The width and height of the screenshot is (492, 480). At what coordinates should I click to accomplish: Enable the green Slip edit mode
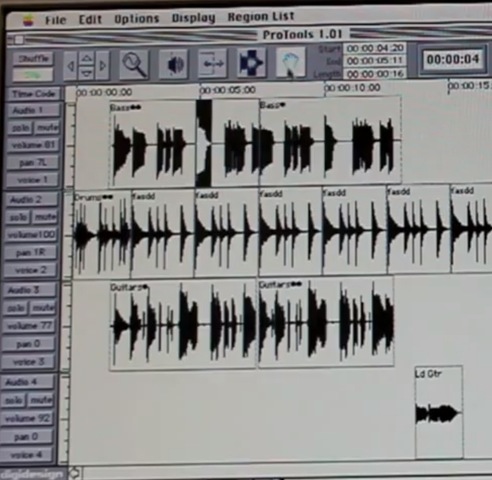coord(33,74)
